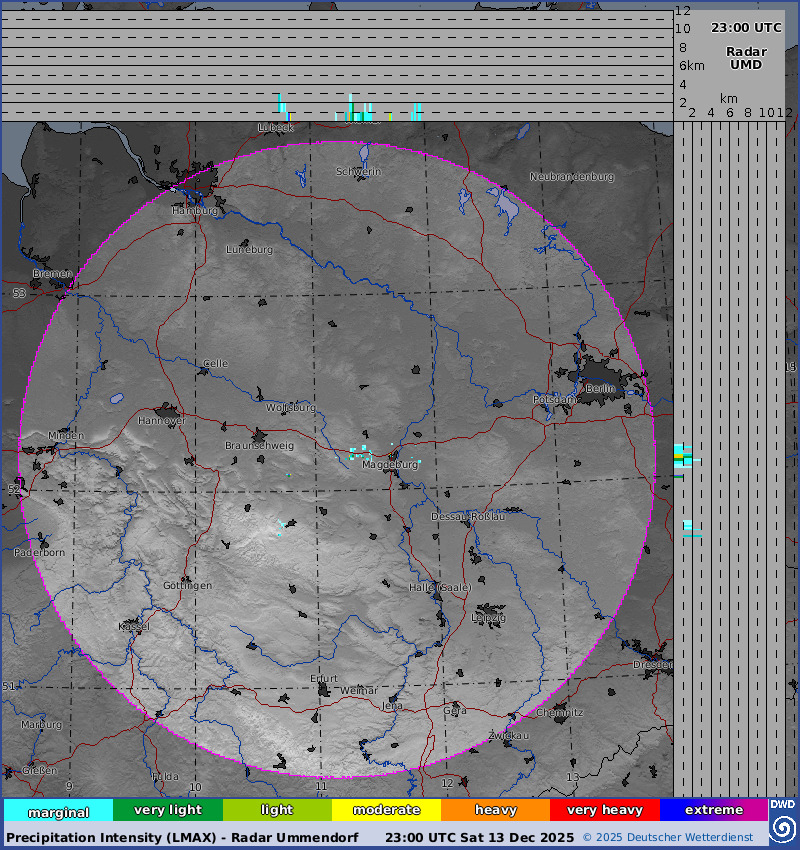Click the Hannover city label
The width and height of the screenshot is (800, 850).
point(161,421)
